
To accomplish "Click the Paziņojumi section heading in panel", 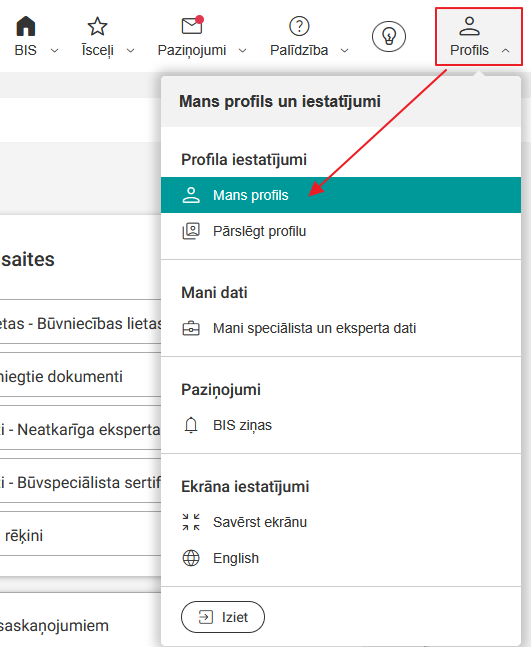I will pyautogui.click(x=221, y=390).
